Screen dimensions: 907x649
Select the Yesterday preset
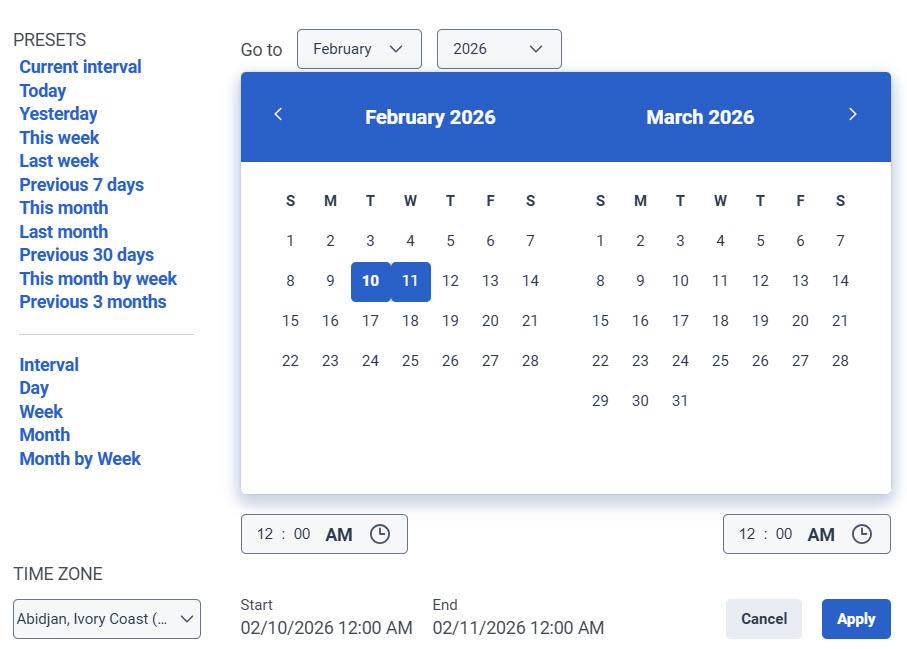[x=58, y=113]
